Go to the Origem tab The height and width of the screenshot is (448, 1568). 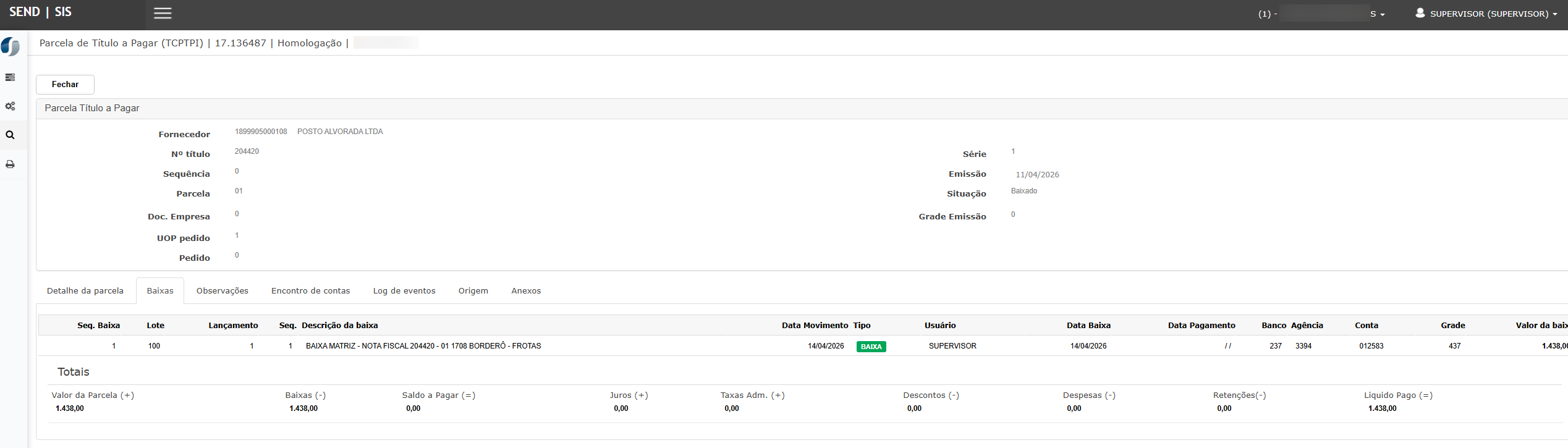coord(473,291)
